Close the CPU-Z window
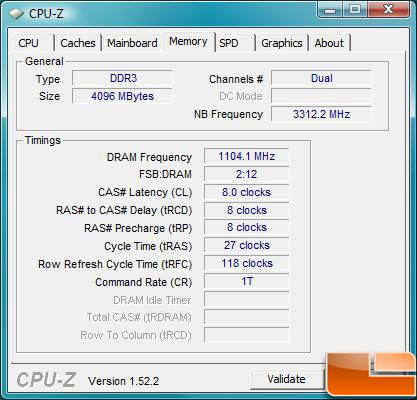The width and height of the screenshot is (417, 400). tap(388, 9)
